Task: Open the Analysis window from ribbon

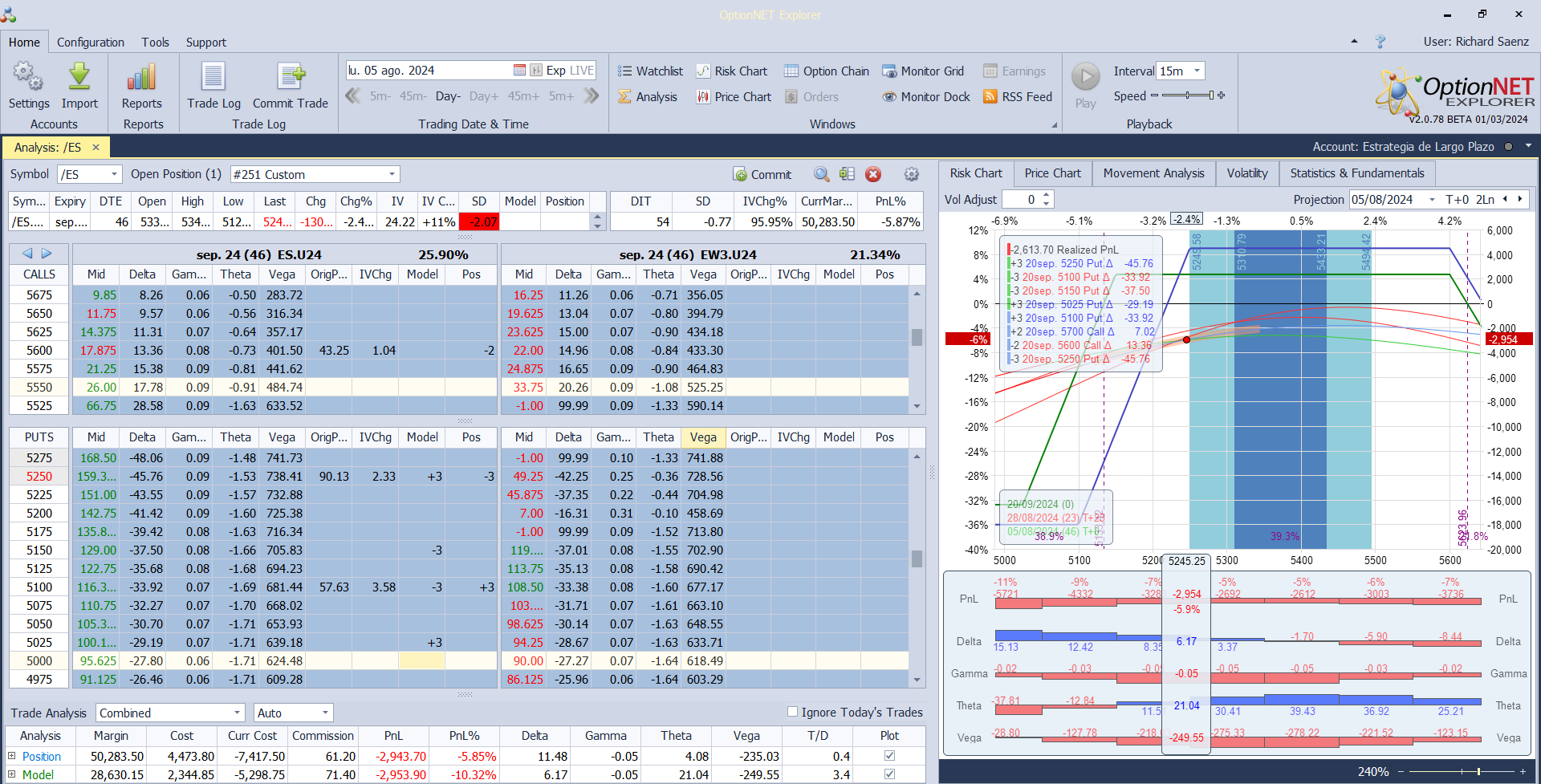Action: 648,96
